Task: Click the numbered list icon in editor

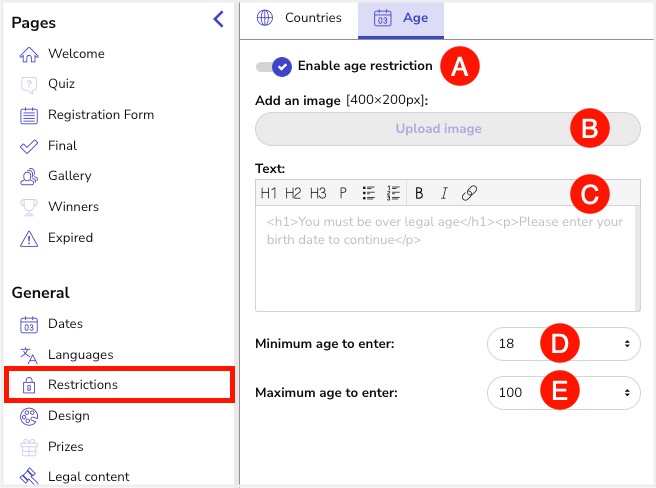Action: [393, 193]
